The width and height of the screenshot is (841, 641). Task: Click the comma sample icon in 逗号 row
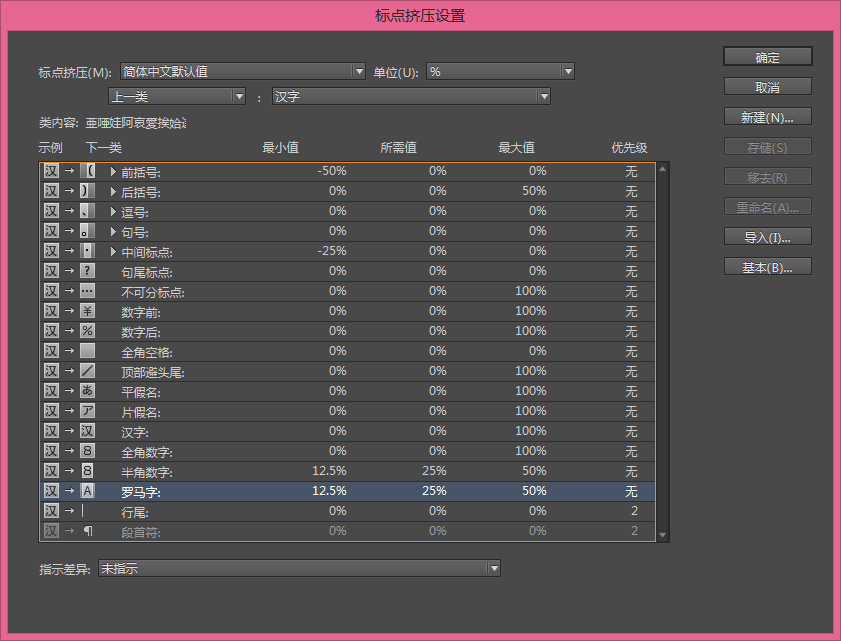pyautogui.click(x=87, y=211)
